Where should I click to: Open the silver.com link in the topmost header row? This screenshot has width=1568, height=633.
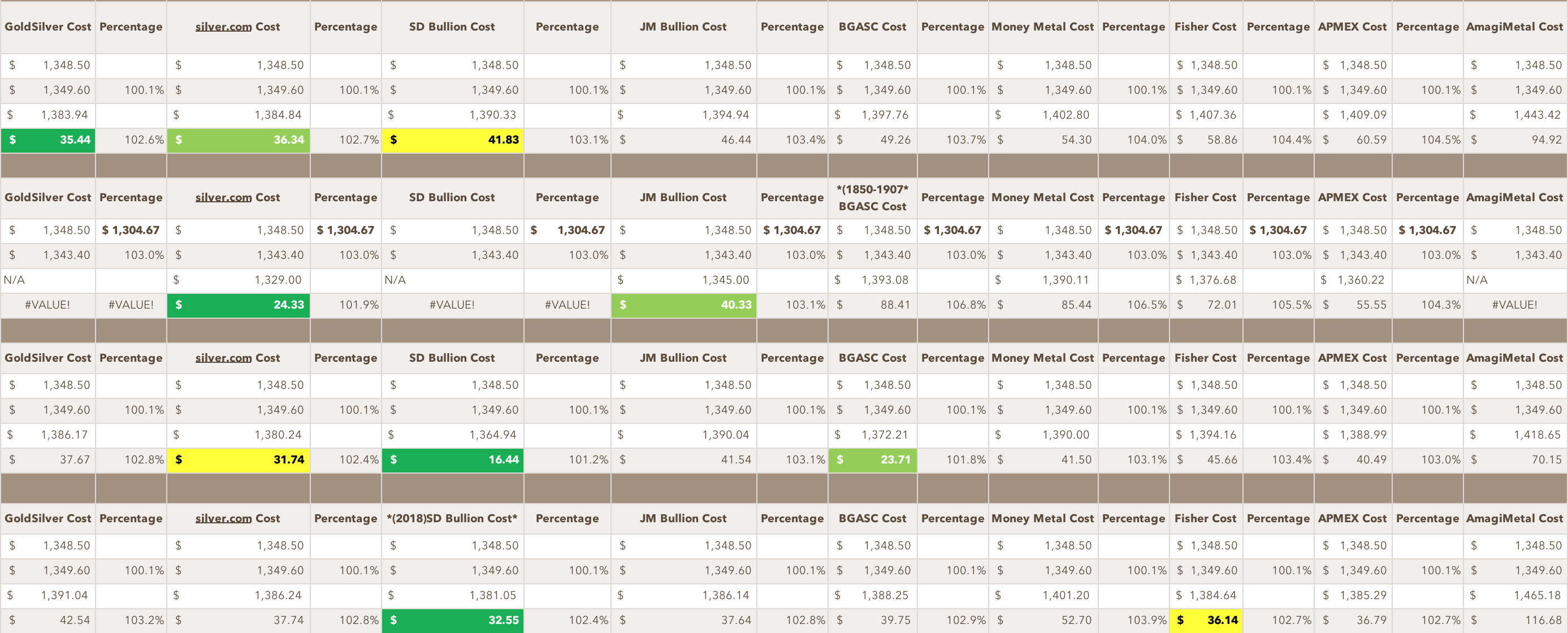pyautogui.click(x=223, y=27)
